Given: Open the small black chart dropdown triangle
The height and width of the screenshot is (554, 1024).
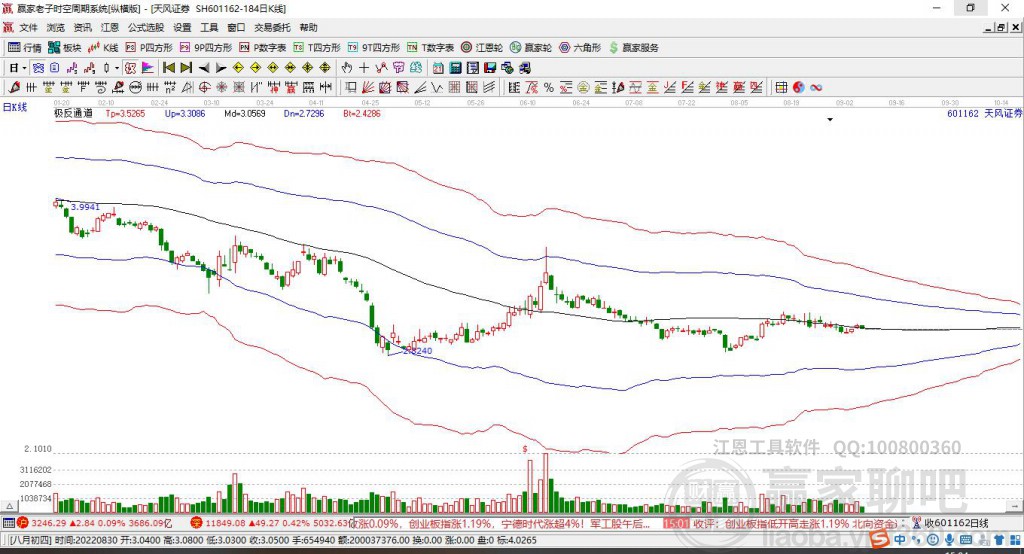Looking at the screenshot, I should 830,120.
